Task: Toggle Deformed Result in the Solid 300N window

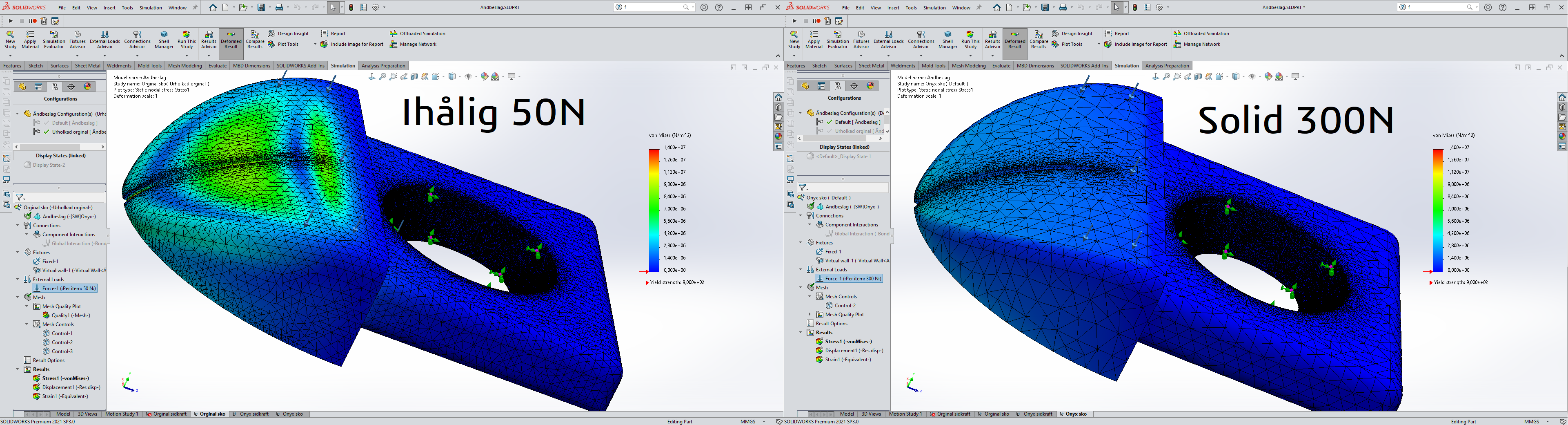Action: tap(1015, 40)
